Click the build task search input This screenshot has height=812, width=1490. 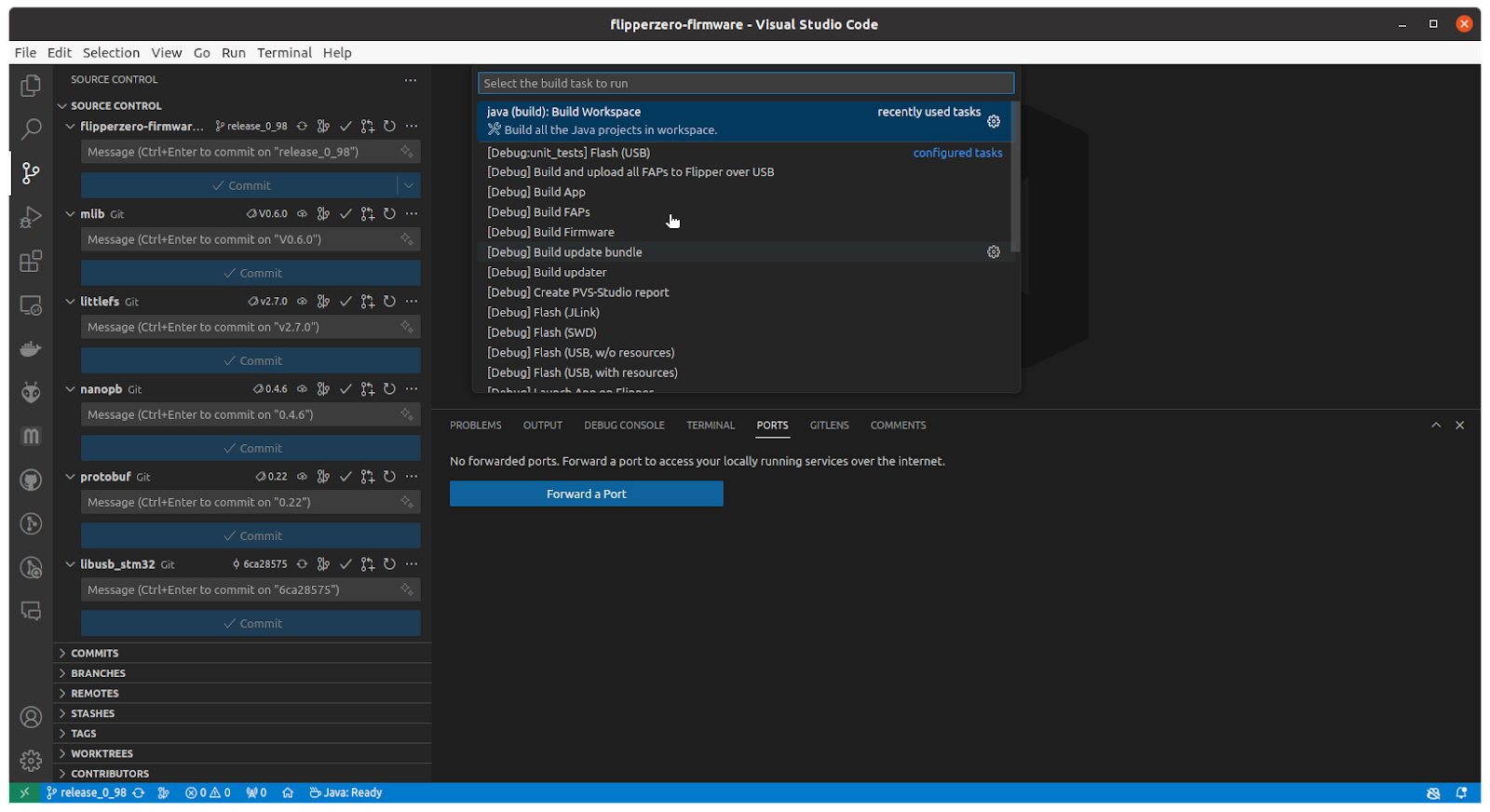[746, 84]
